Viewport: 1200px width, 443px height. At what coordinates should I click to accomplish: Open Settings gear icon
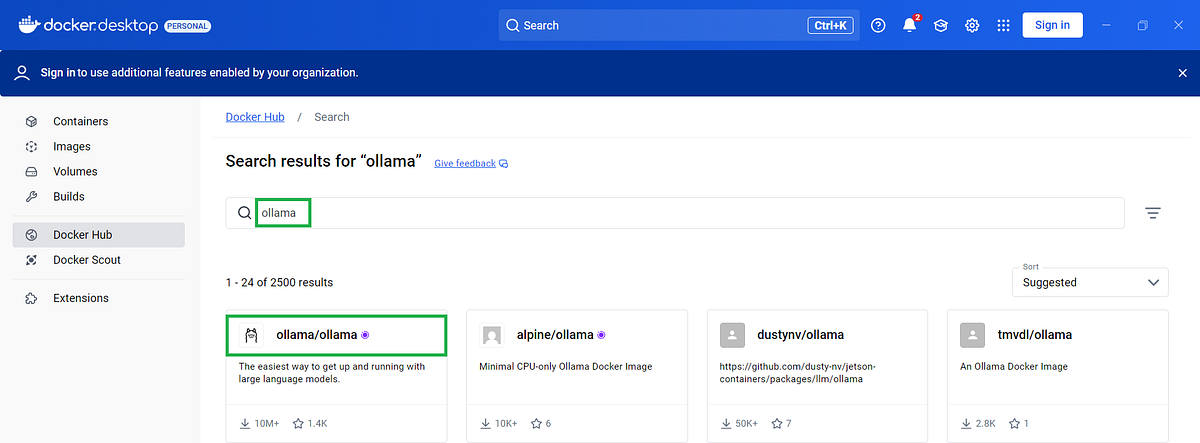971,25
